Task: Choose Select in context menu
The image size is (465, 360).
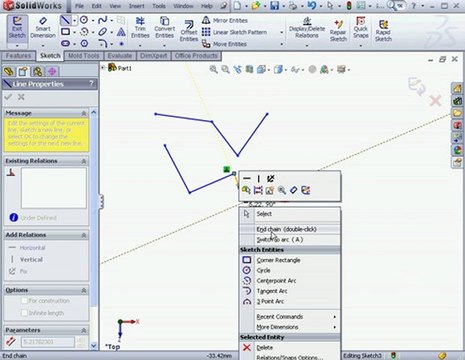Action: tap(290, 214)
